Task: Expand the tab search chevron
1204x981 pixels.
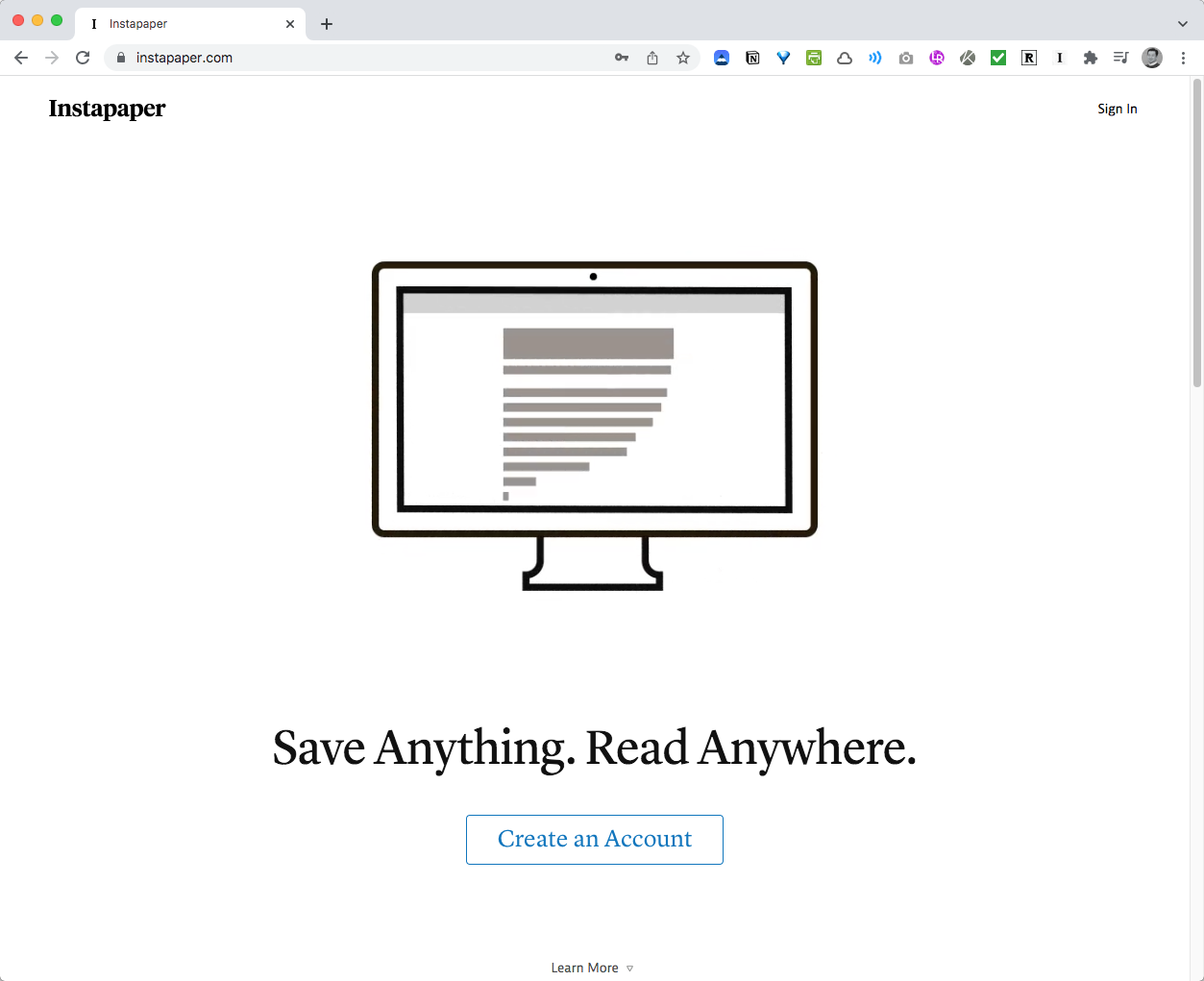Action: coord(1183,24)
